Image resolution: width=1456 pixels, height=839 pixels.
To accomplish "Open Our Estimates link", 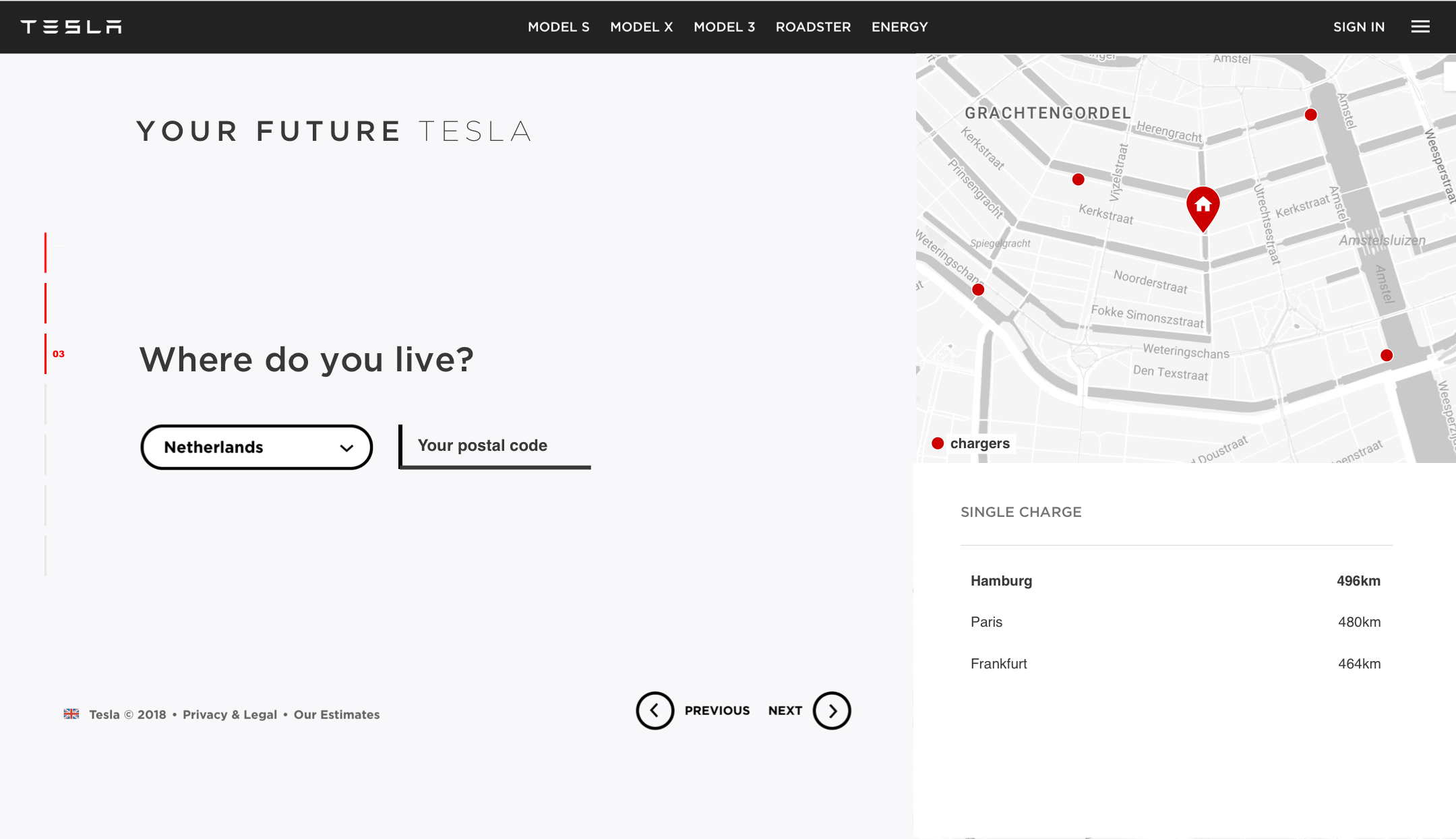I will [336, 714].
